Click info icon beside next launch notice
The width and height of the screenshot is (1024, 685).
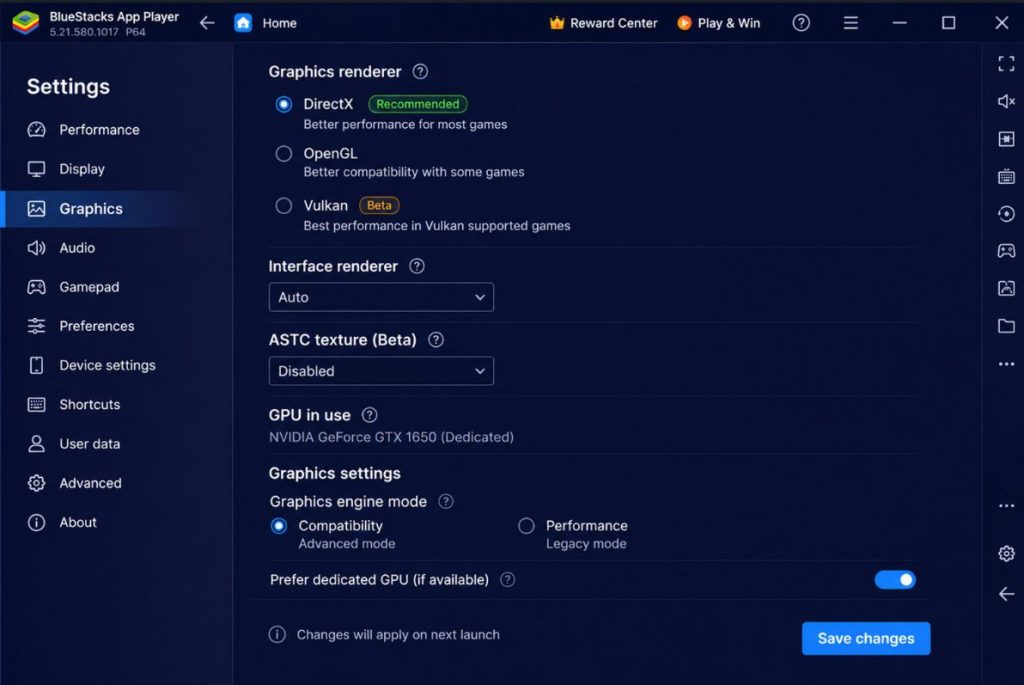click(277, 635)
